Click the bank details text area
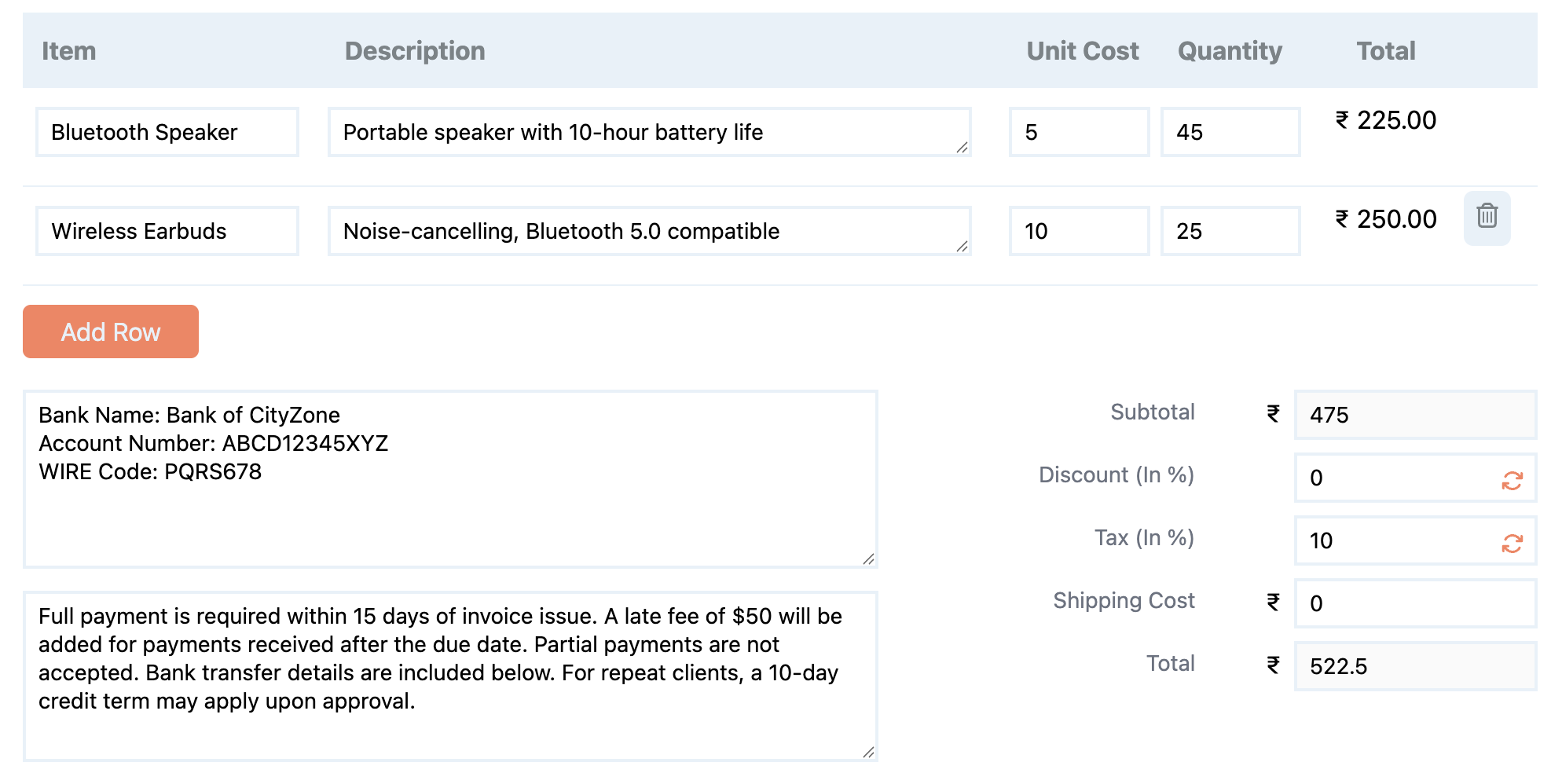 coord(449,503)
